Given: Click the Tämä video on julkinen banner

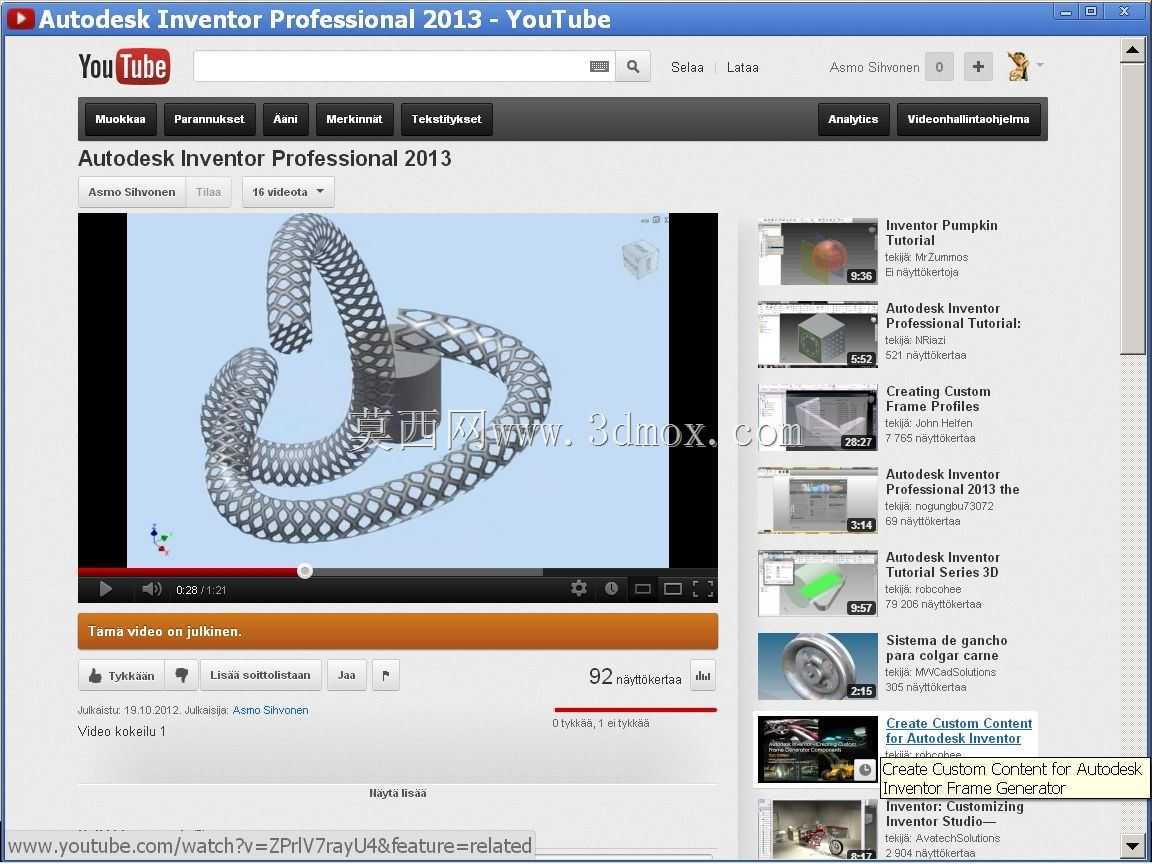Looking at the screenshot, I should tap(397, 632).
